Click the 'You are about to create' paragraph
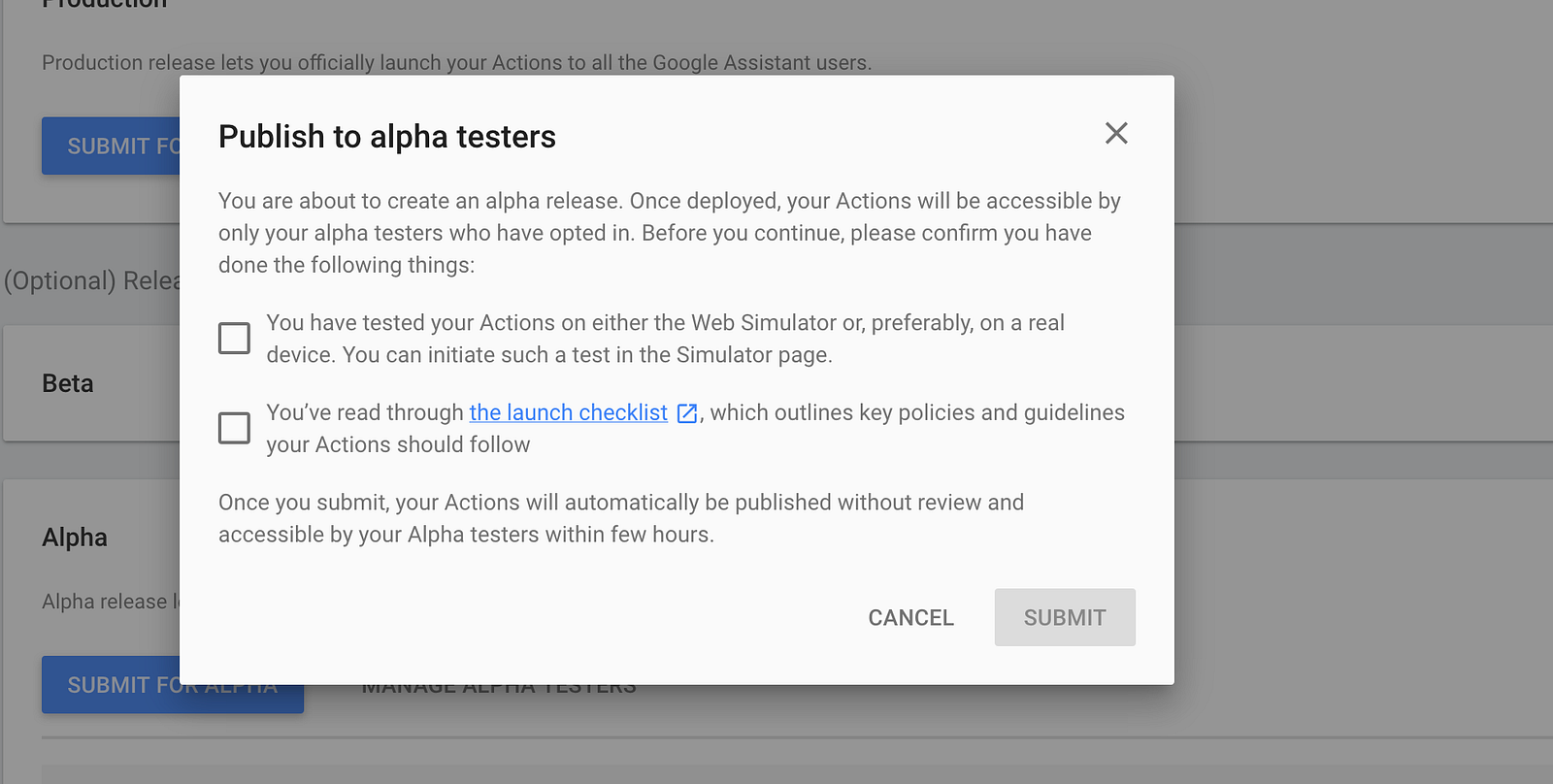The height and width of the screenshot is (784, 1553). pyautogui.click(x=668, y=233)
